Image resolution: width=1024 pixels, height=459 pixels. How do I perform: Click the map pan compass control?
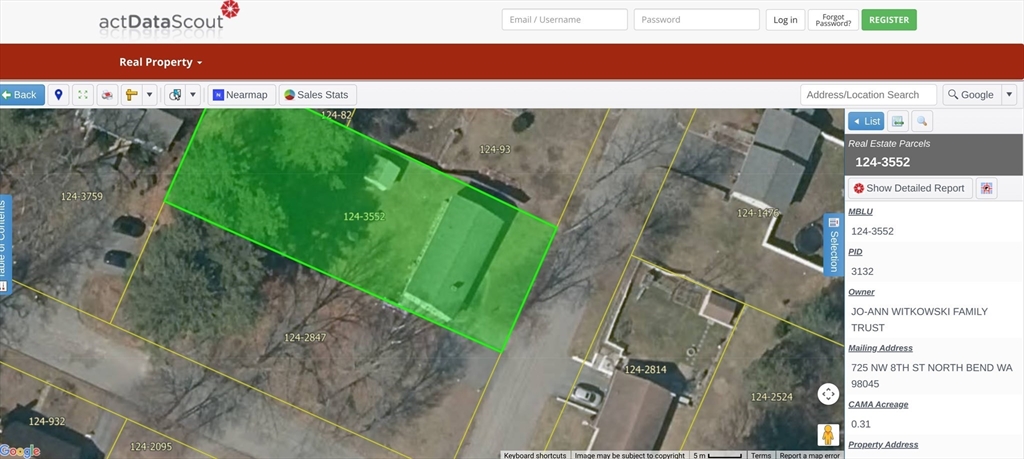(828, 393)
